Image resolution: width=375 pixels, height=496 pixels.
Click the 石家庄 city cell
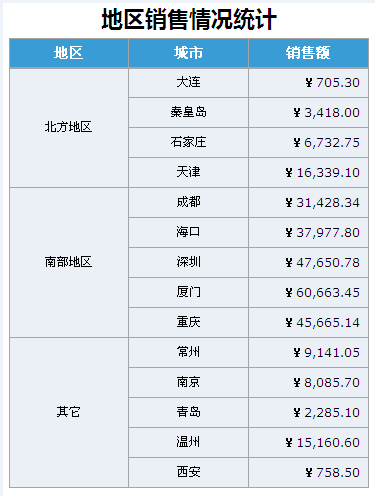coord(188,142)
